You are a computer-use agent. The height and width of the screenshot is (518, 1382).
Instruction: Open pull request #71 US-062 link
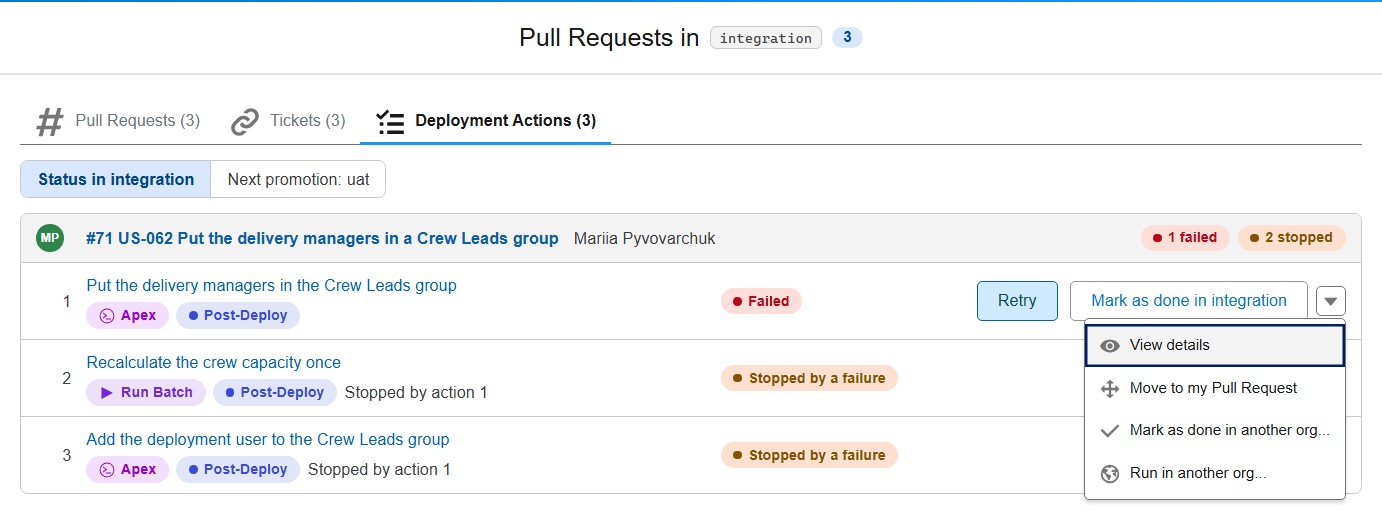pos(322,238)
